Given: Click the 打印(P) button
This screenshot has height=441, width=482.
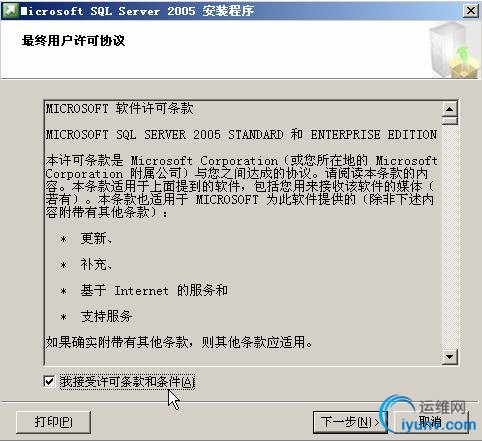Looking at the screenshot, I should point(53,422).
